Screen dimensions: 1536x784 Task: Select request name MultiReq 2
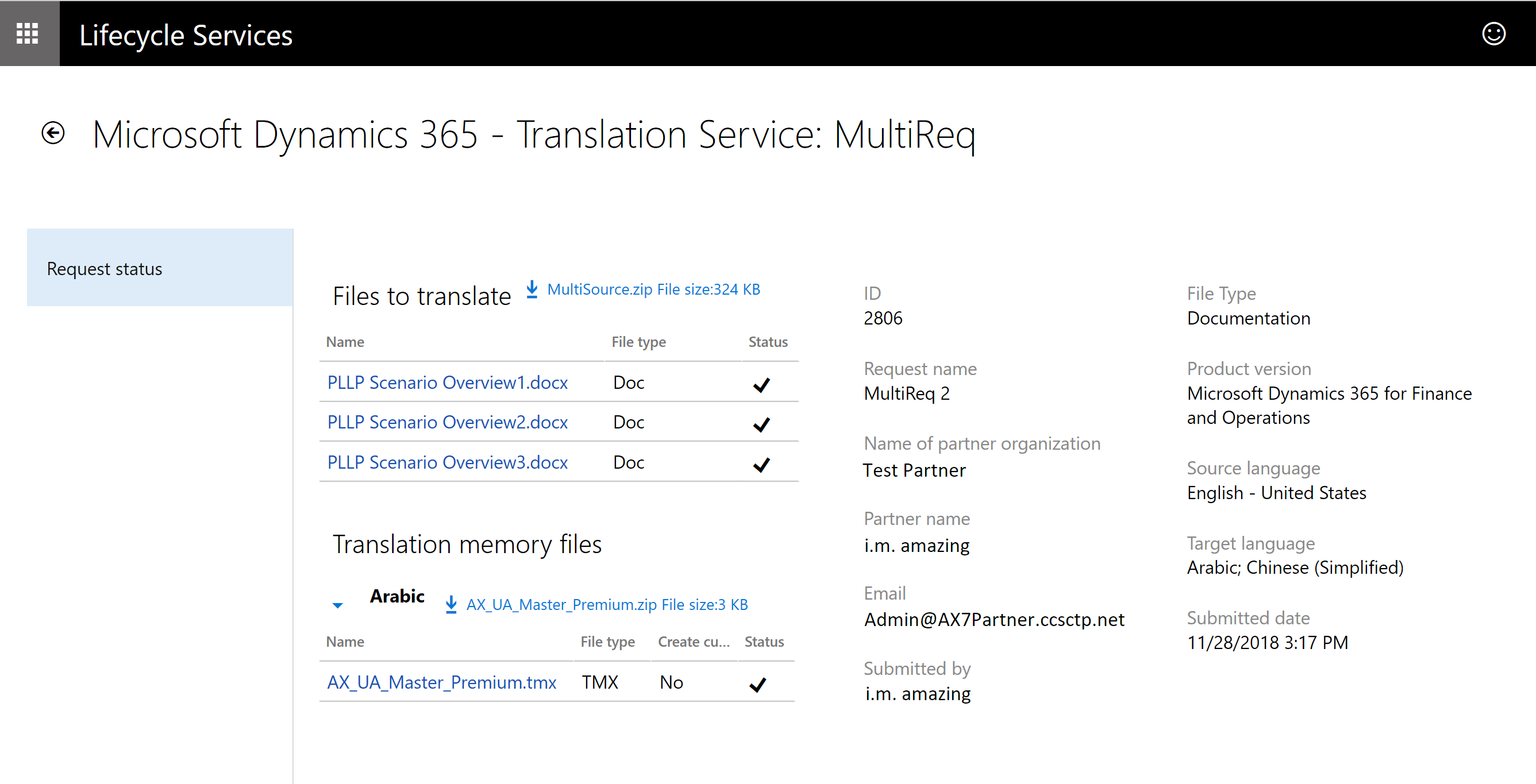tap(906, 393)
